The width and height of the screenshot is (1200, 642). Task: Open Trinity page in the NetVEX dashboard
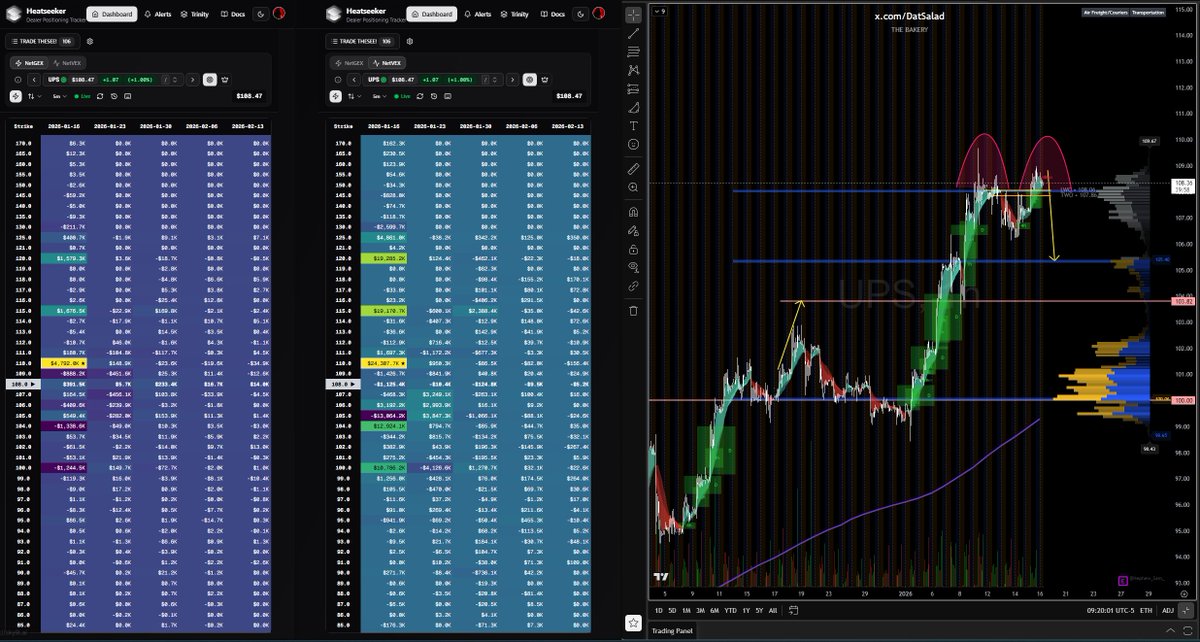coord(514,14)
